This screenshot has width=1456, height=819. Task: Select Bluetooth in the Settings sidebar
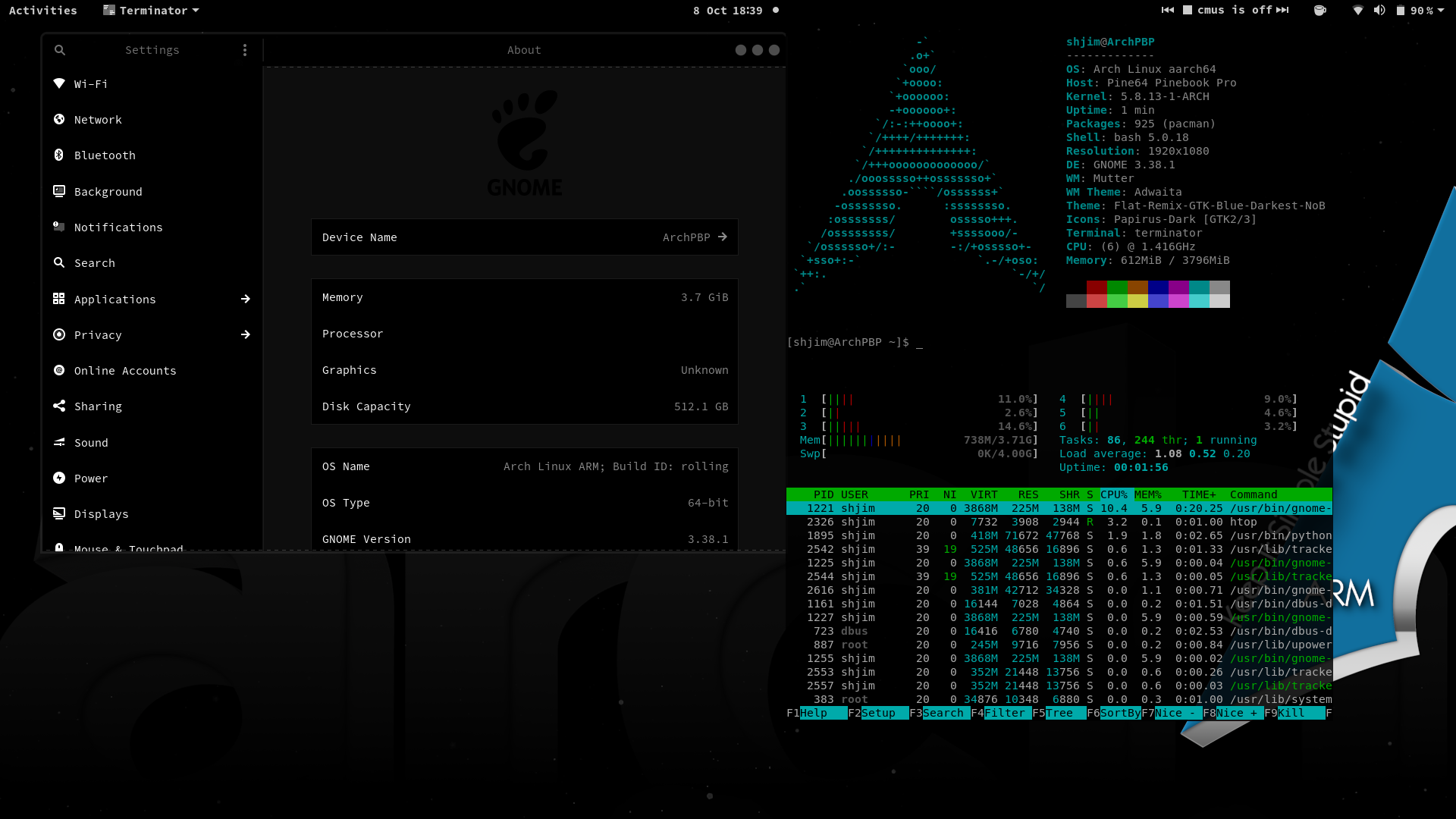[152, 155]
